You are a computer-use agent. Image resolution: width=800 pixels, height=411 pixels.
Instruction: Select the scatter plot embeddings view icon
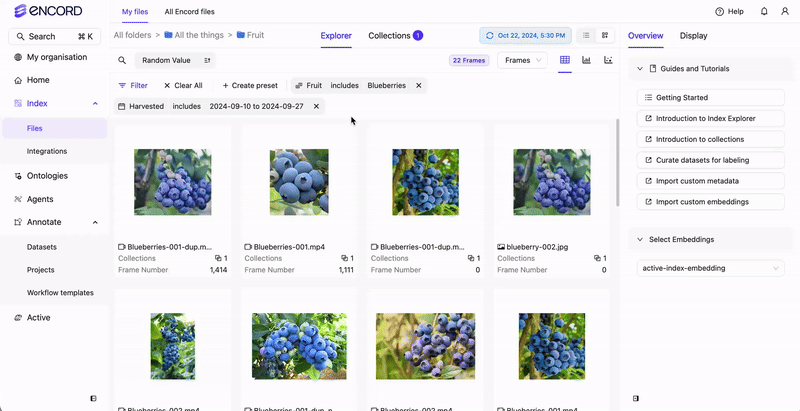tap(608, 60)
